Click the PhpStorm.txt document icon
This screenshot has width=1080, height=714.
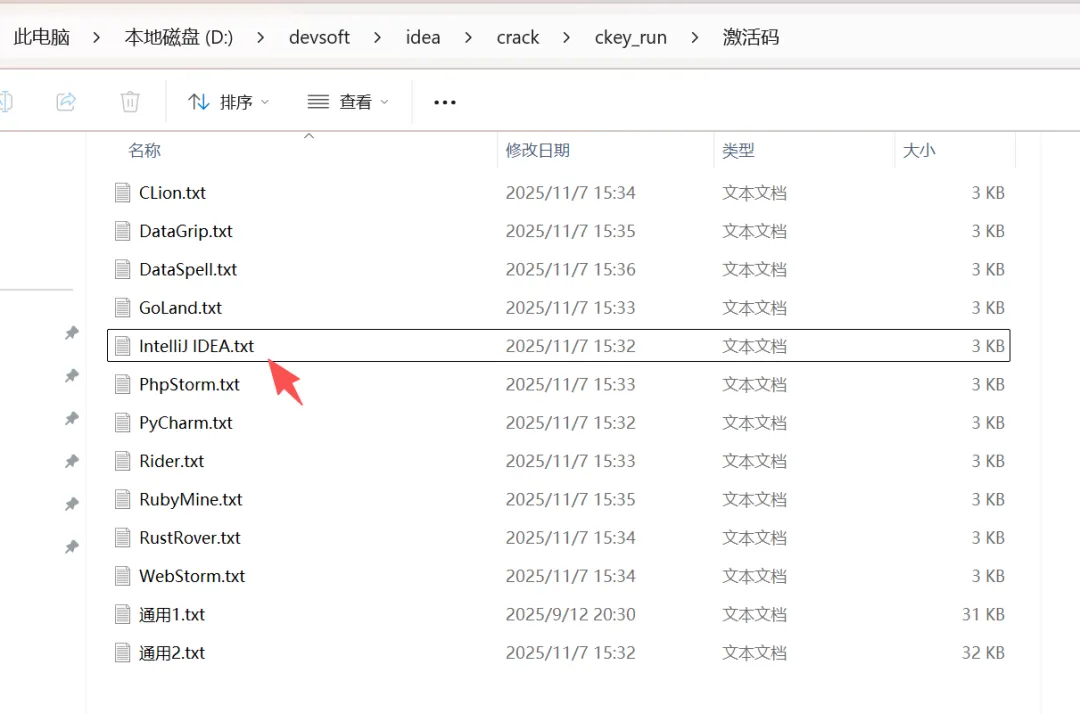click(123, 384)
